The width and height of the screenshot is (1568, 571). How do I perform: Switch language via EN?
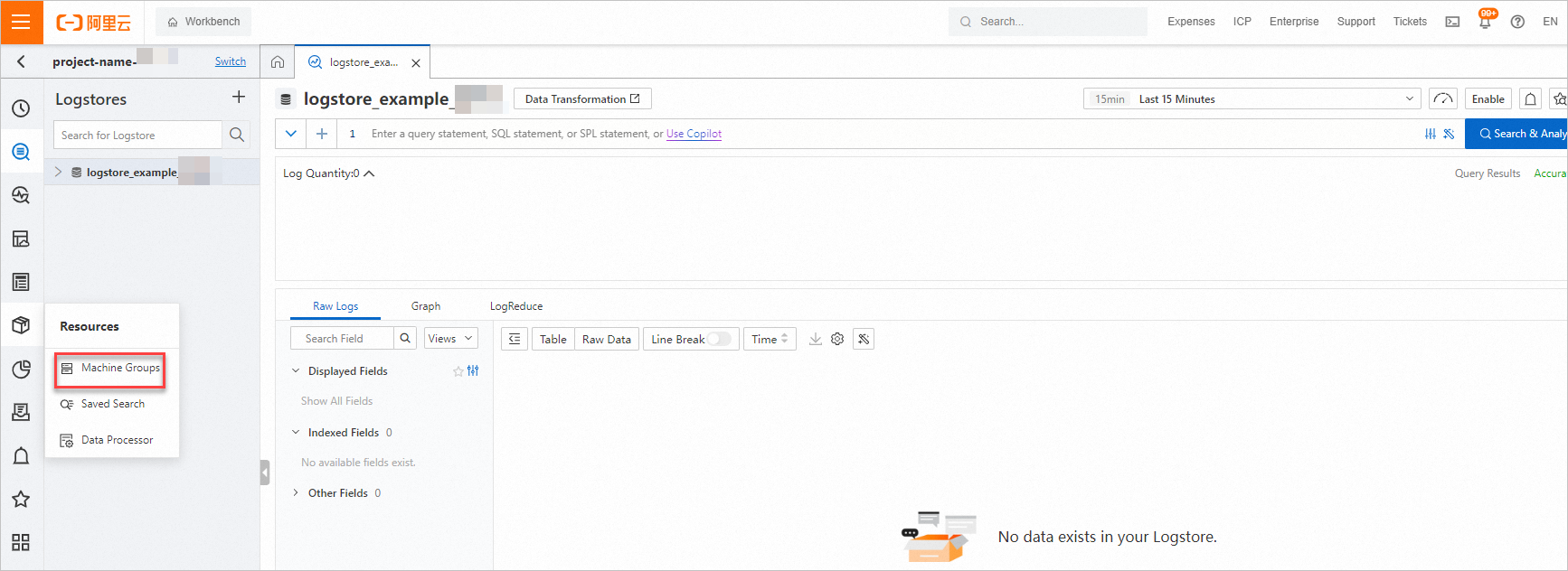click(x=1550, y=22)
